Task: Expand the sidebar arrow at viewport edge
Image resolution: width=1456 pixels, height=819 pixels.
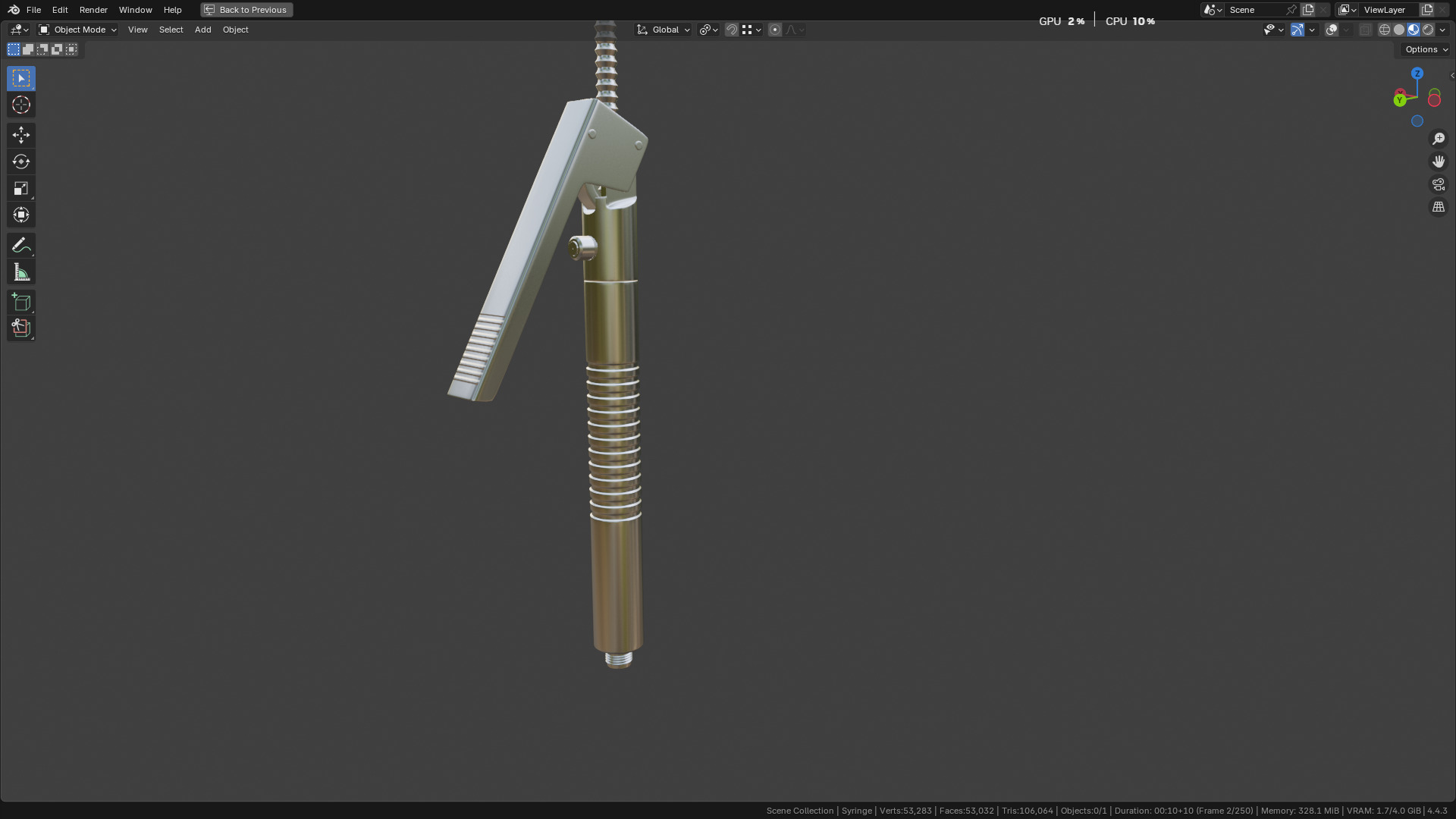Action: (1451, 75)
